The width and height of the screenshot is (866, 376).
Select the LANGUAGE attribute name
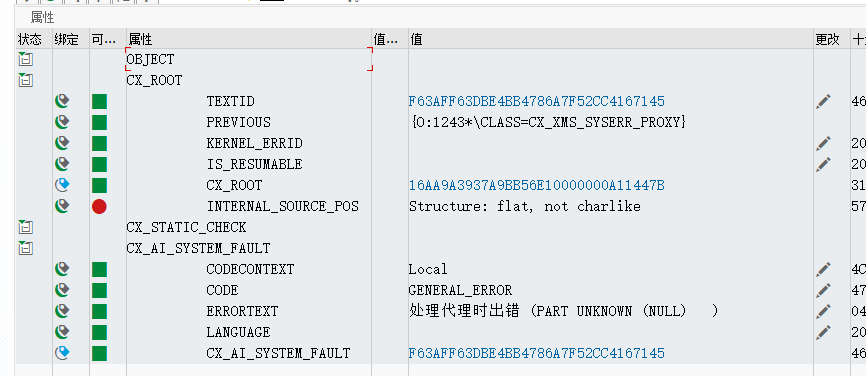pos(238,332)
